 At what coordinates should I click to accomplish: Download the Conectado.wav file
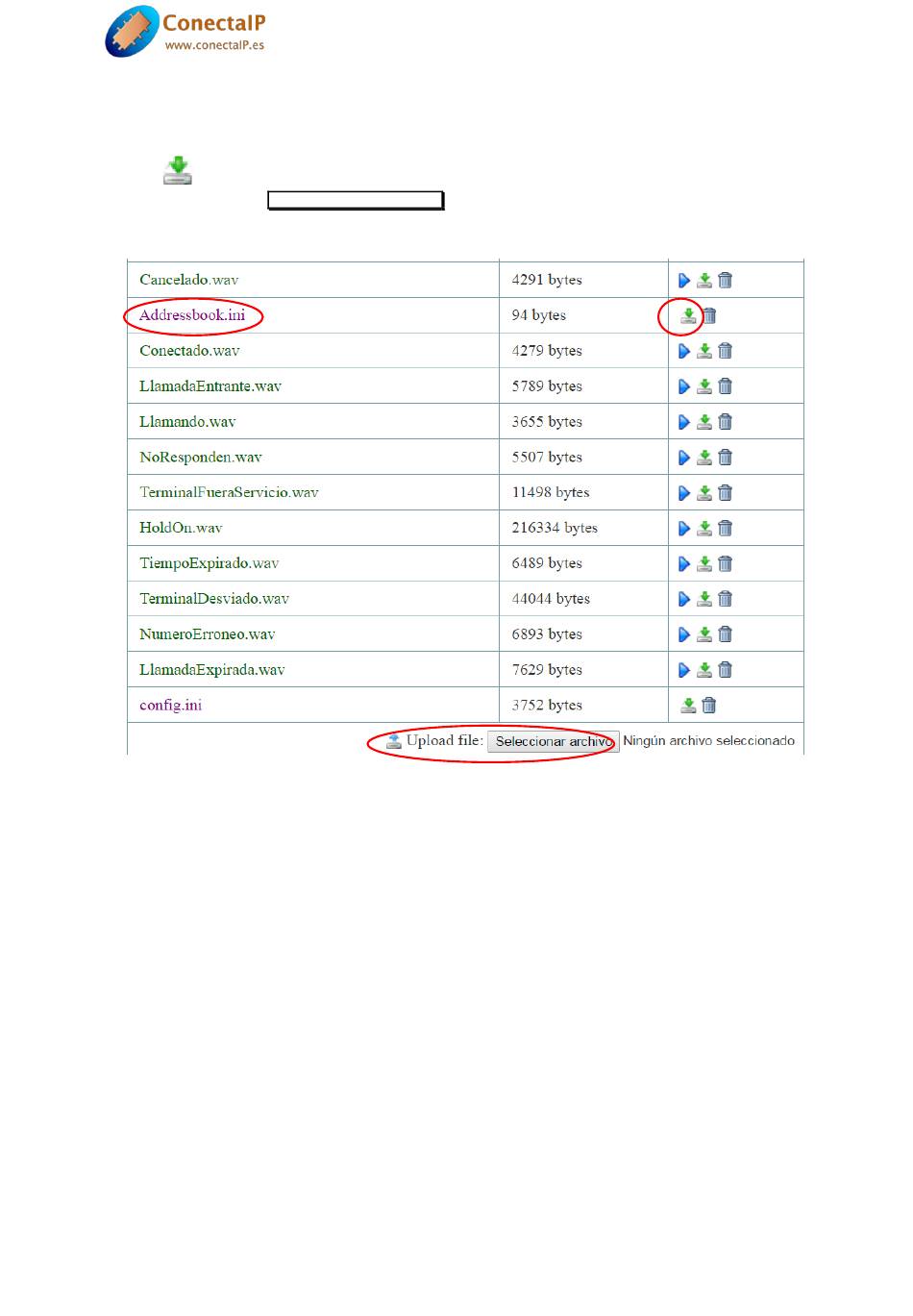[704, 351]
